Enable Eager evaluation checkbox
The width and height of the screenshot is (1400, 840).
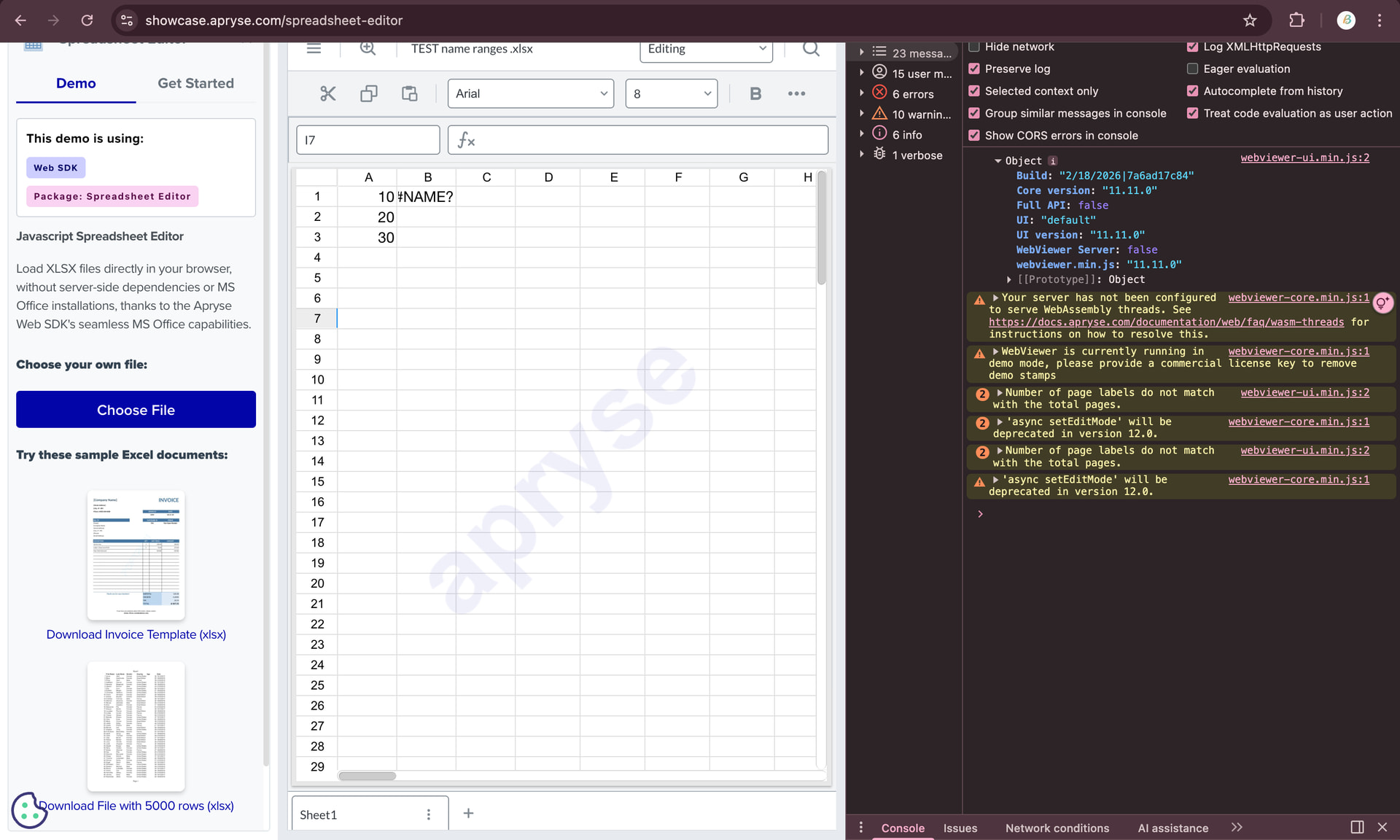click(x=1192, y=69)
